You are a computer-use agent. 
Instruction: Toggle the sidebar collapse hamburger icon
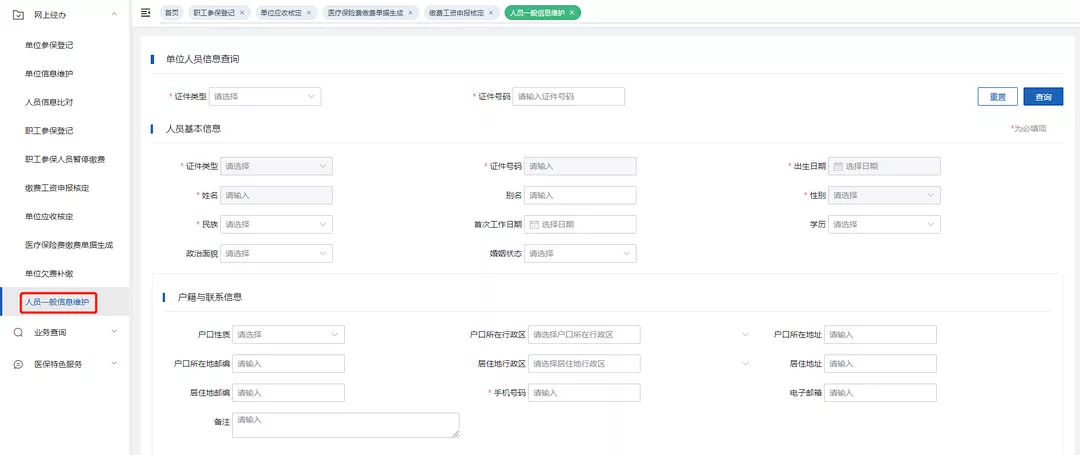(x=146, y=12)
